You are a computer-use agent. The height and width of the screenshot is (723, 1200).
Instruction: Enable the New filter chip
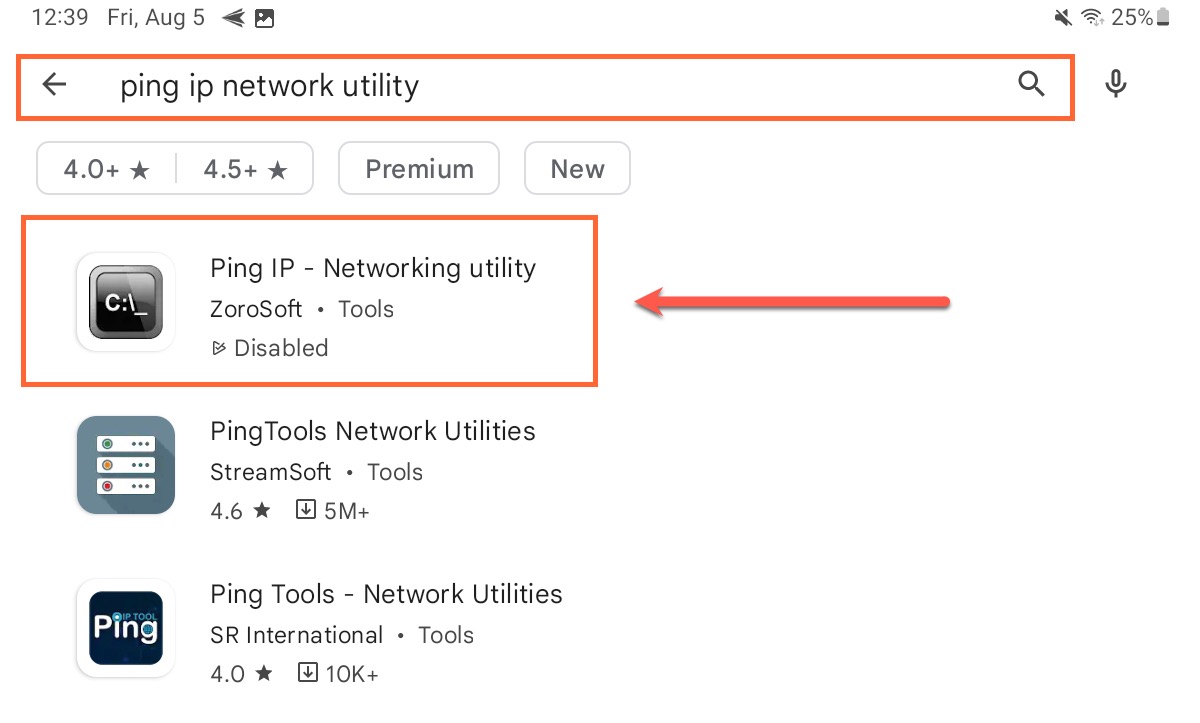pos(577,169)
